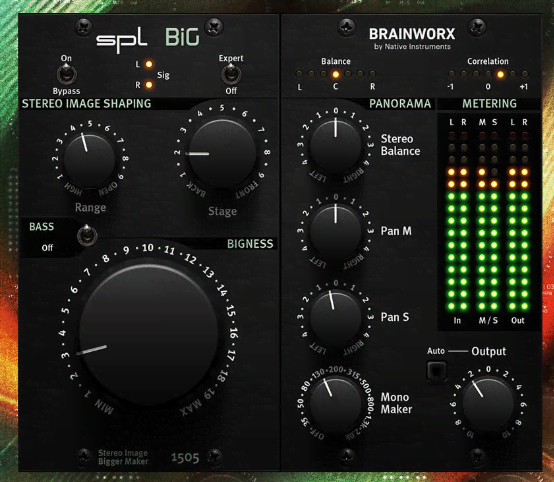Click the +1 Correlation scale label
Image resolution: width=554 pixels, height=482 pixels.
click(x=524, y=87)
